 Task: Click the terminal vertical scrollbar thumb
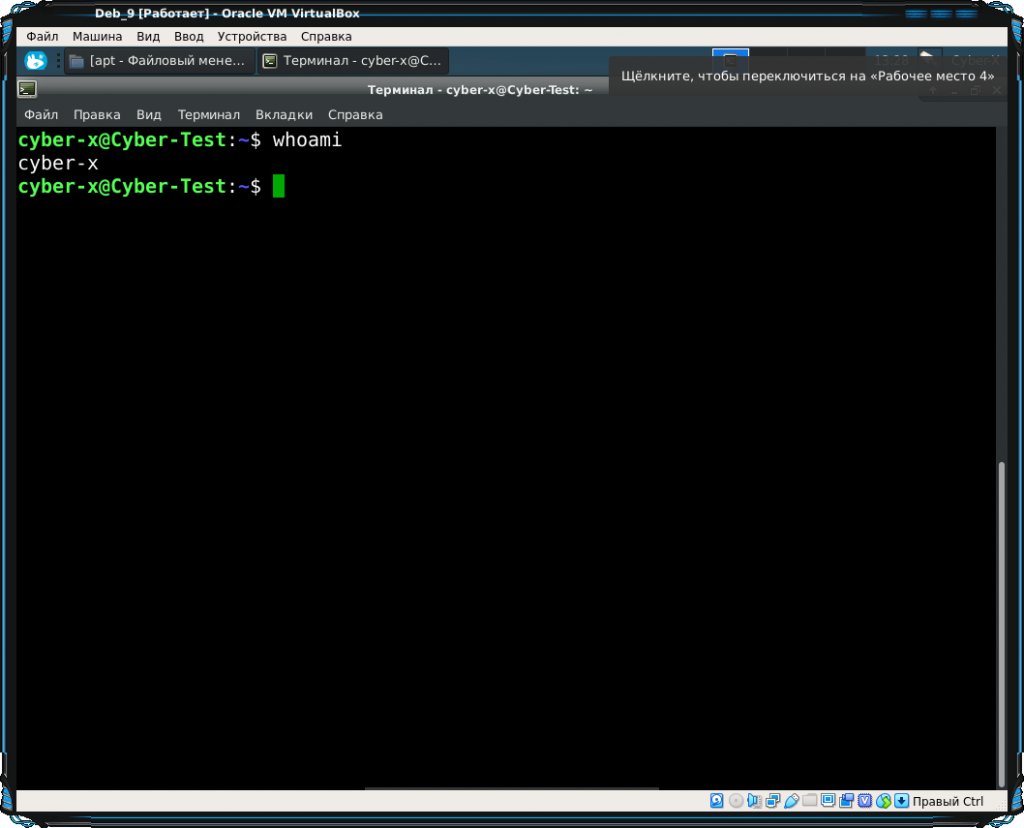[x=1002, y=625]
